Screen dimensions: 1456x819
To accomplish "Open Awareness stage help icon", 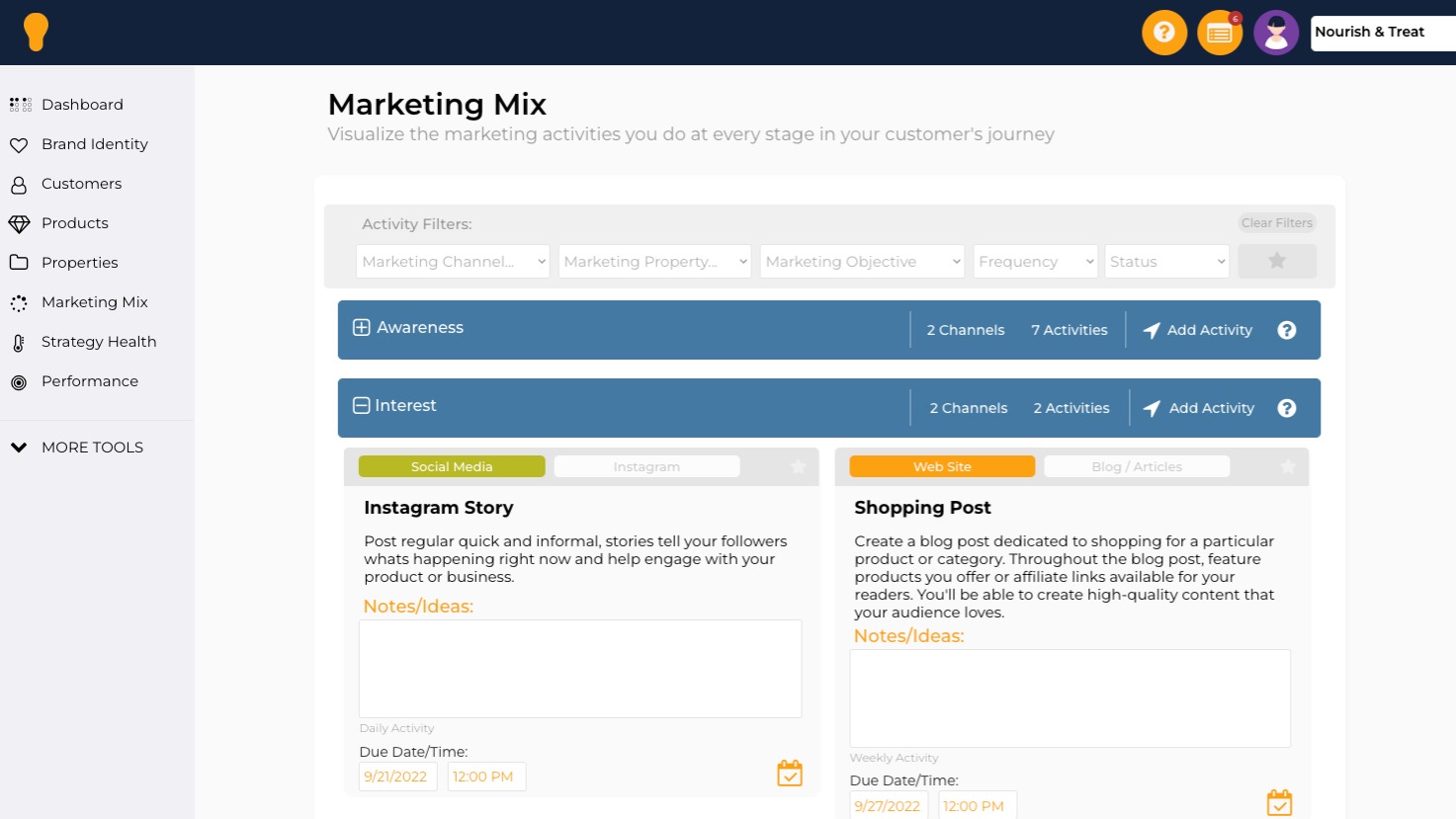I will point(1286,330).
